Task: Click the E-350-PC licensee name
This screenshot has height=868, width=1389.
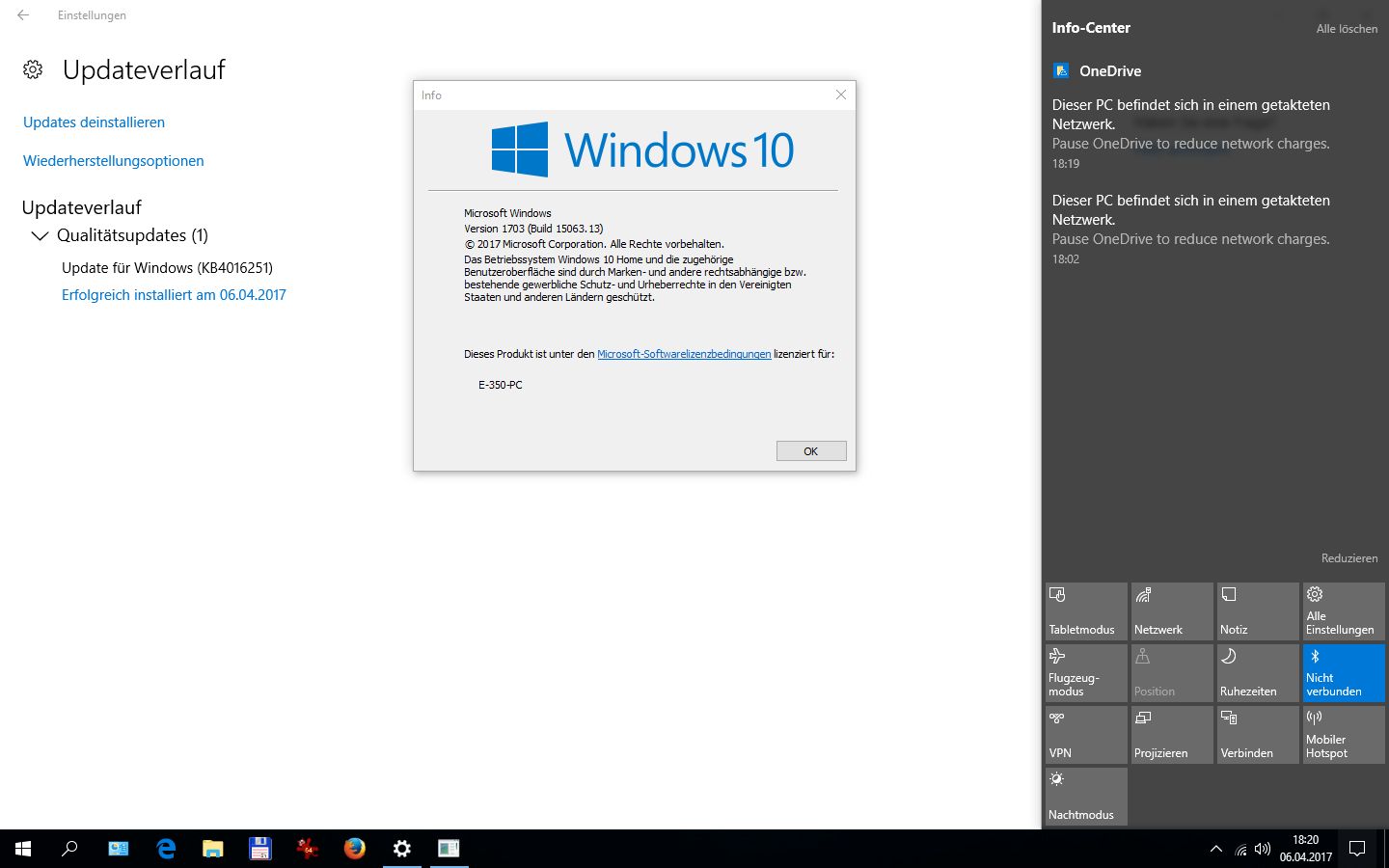Action: click(501, 385)
